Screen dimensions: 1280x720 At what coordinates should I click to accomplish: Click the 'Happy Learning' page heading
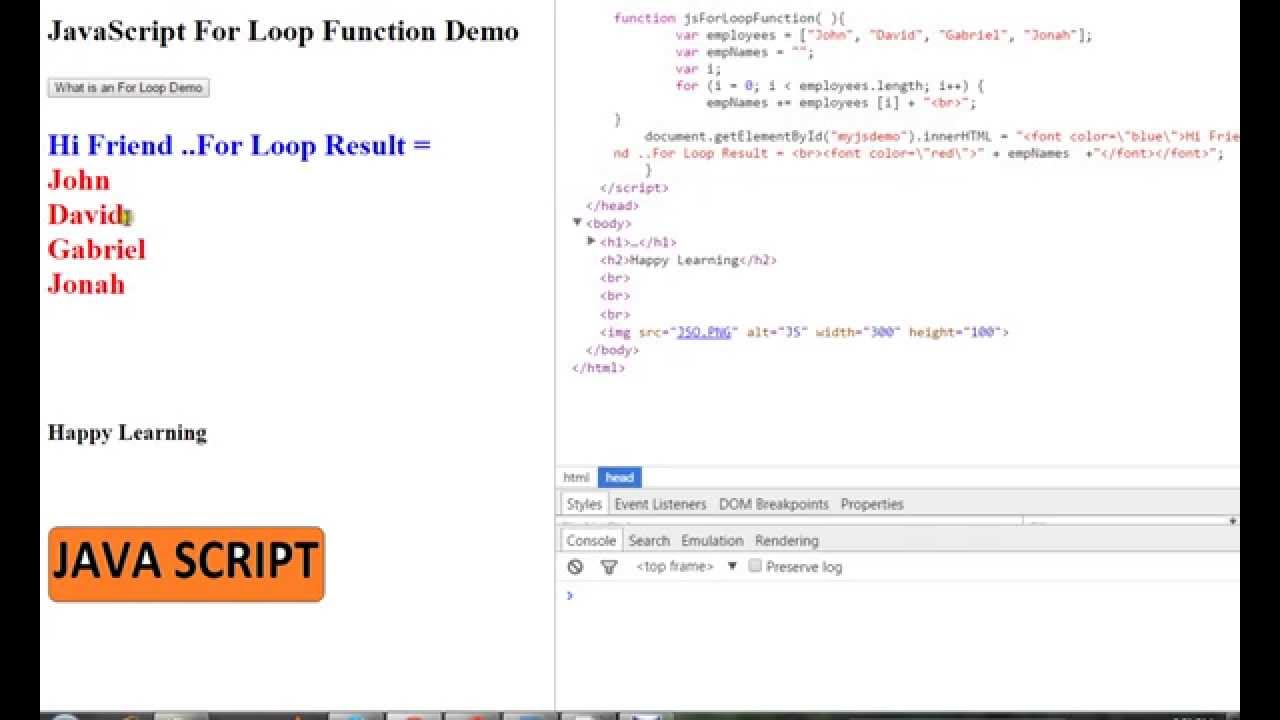pos(127,433)
